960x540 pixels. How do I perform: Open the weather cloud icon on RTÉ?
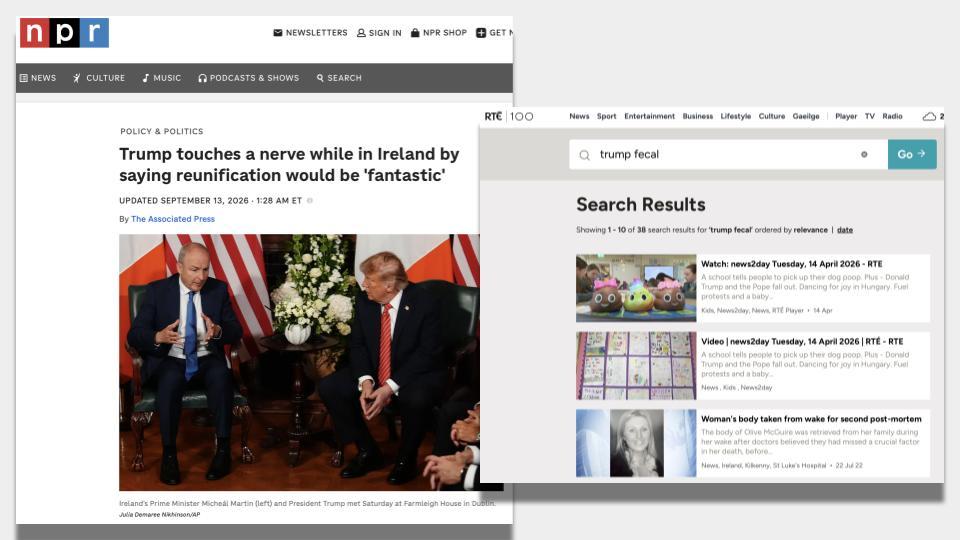pyautogui.click(x=929, y=116)
